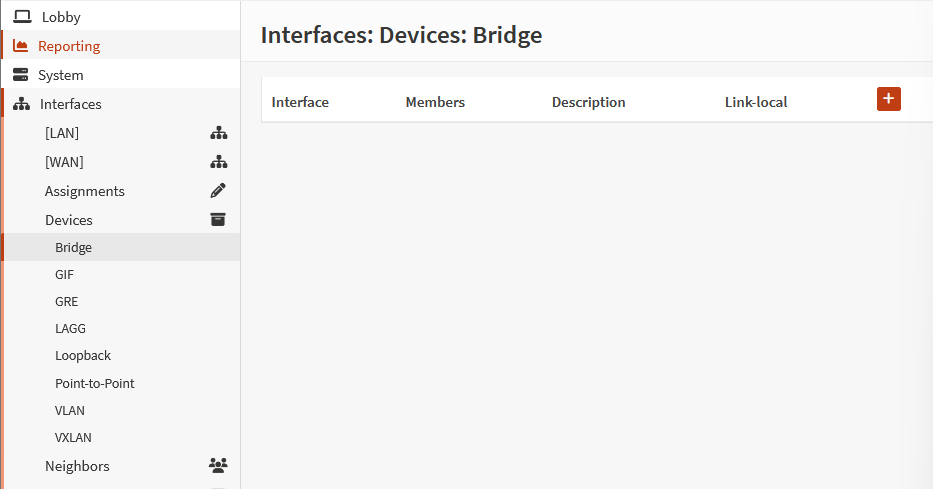Click the sitemap icon next to [WAN]
933x489 pixels.
click(x=218, y=162)
